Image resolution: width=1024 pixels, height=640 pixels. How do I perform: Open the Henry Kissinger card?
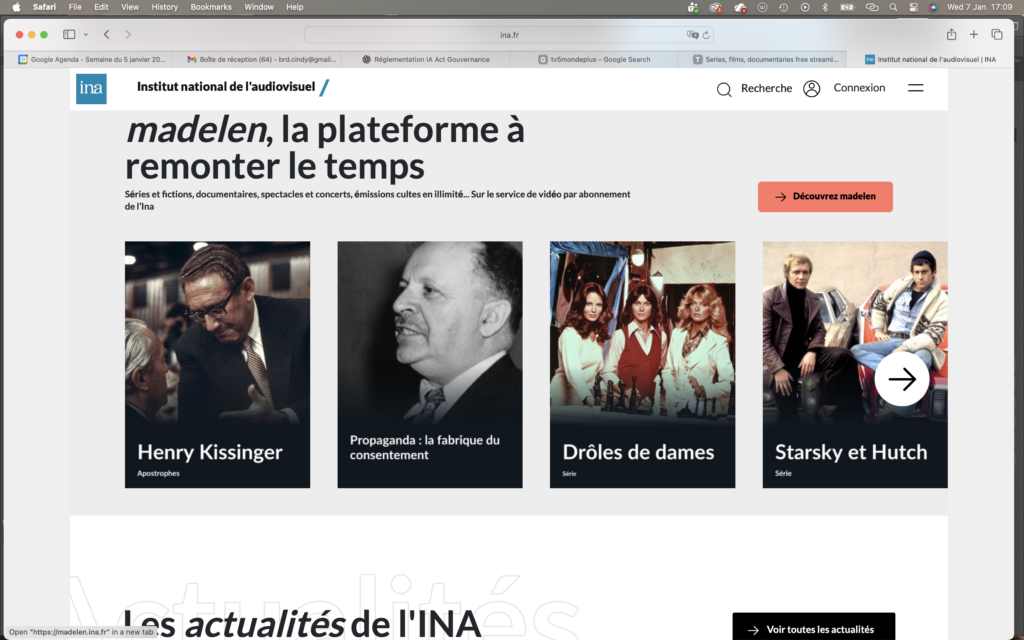217,364
